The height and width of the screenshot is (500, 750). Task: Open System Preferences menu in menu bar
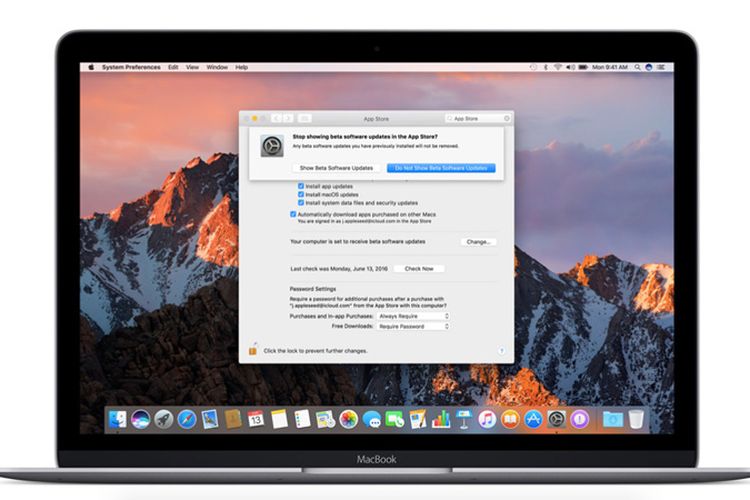pyautogui.click(x=131, y=67)
